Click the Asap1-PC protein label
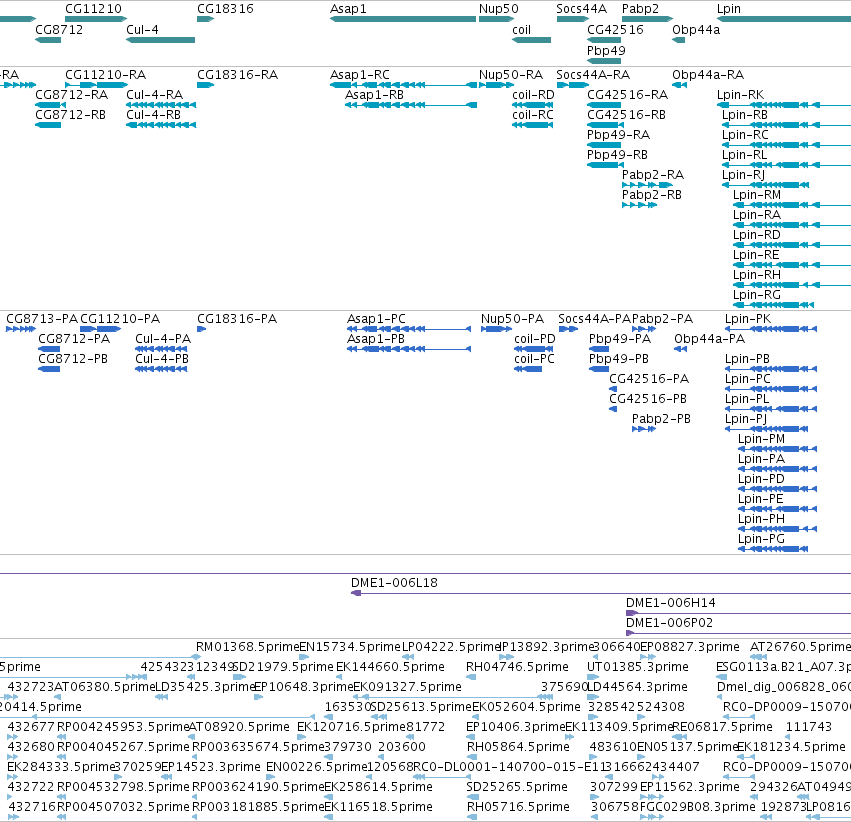851x822 pixels. (376, 318)
